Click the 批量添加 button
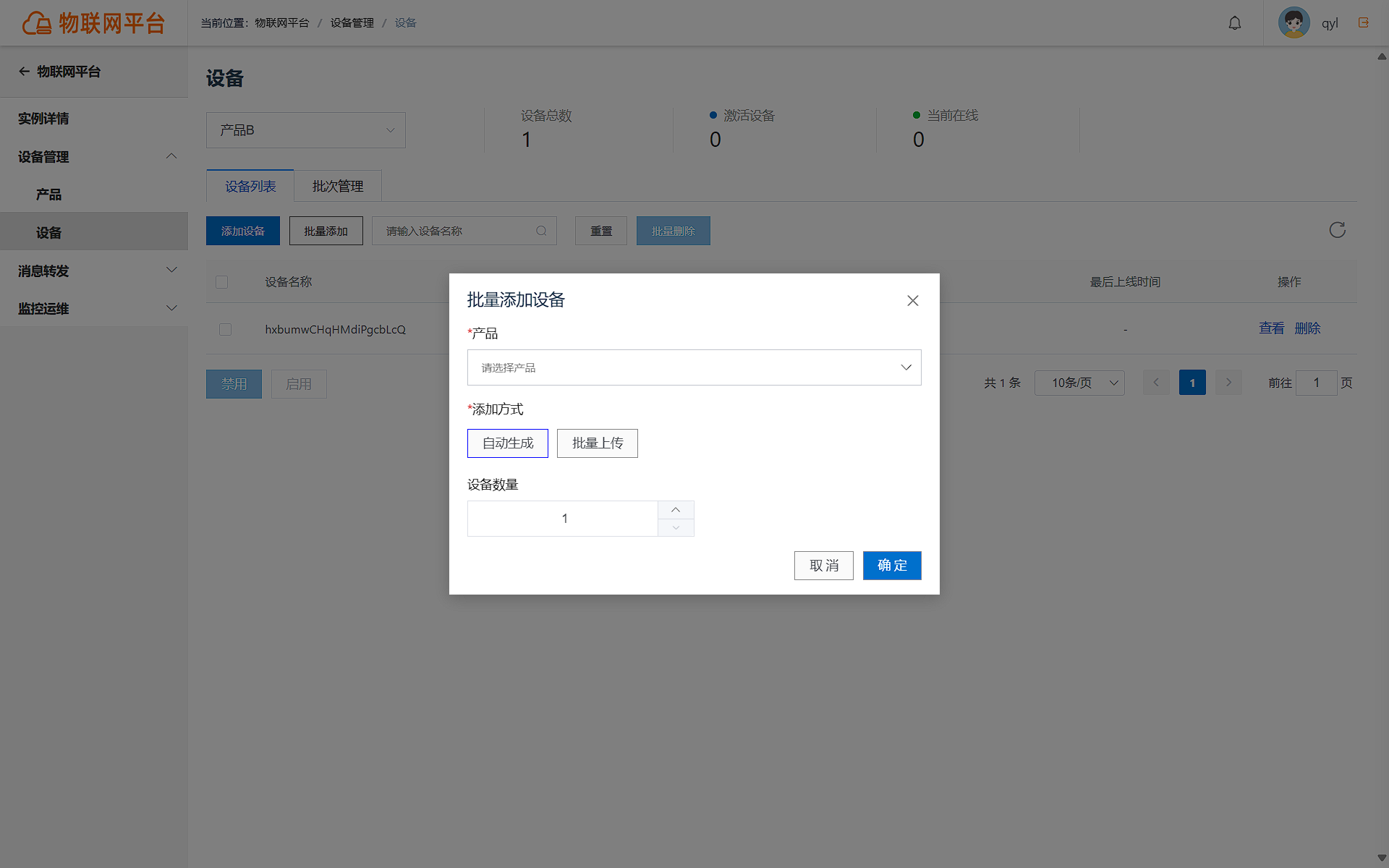 click(326, 231)
